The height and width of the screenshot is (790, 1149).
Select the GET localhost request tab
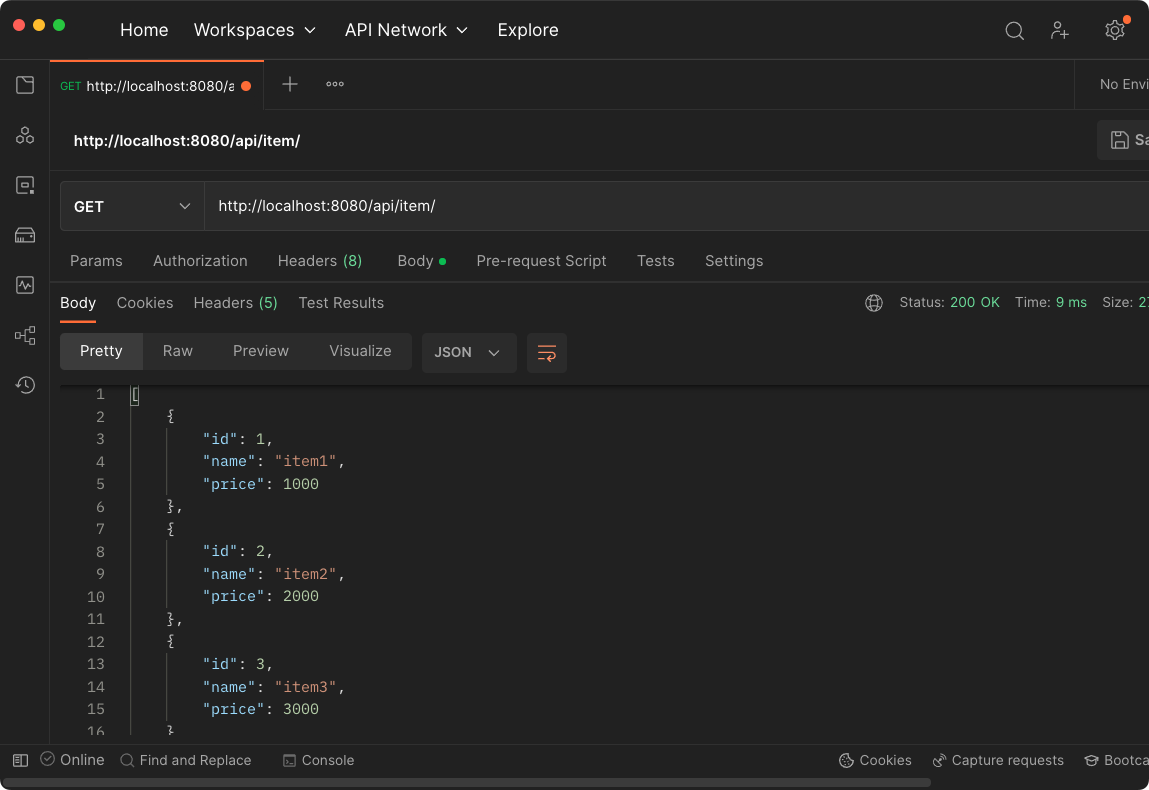[157, 86]
